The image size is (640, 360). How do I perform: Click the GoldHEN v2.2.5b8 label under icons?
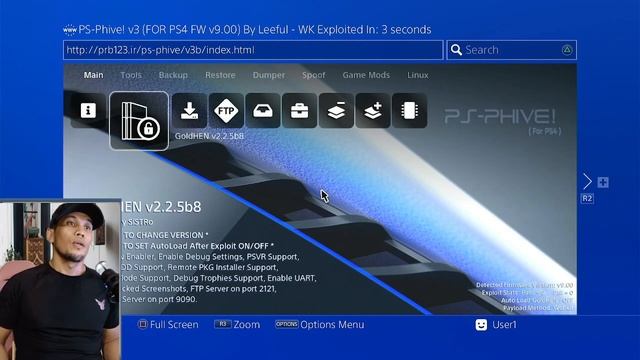tap(209, 136)
